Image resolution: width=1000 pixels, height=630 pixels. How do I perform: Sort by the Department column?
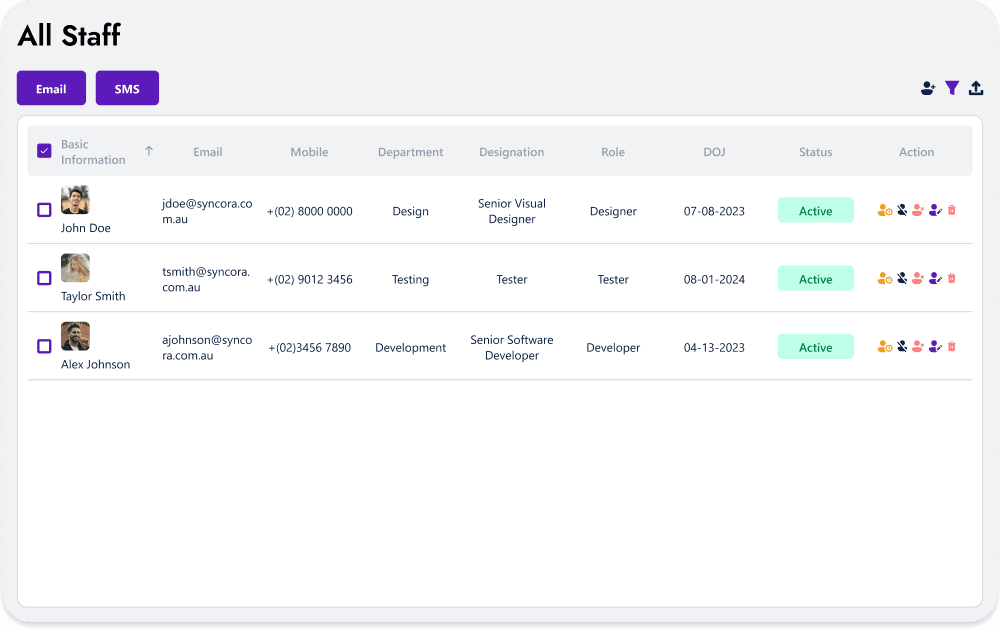(x=410, y=151)
